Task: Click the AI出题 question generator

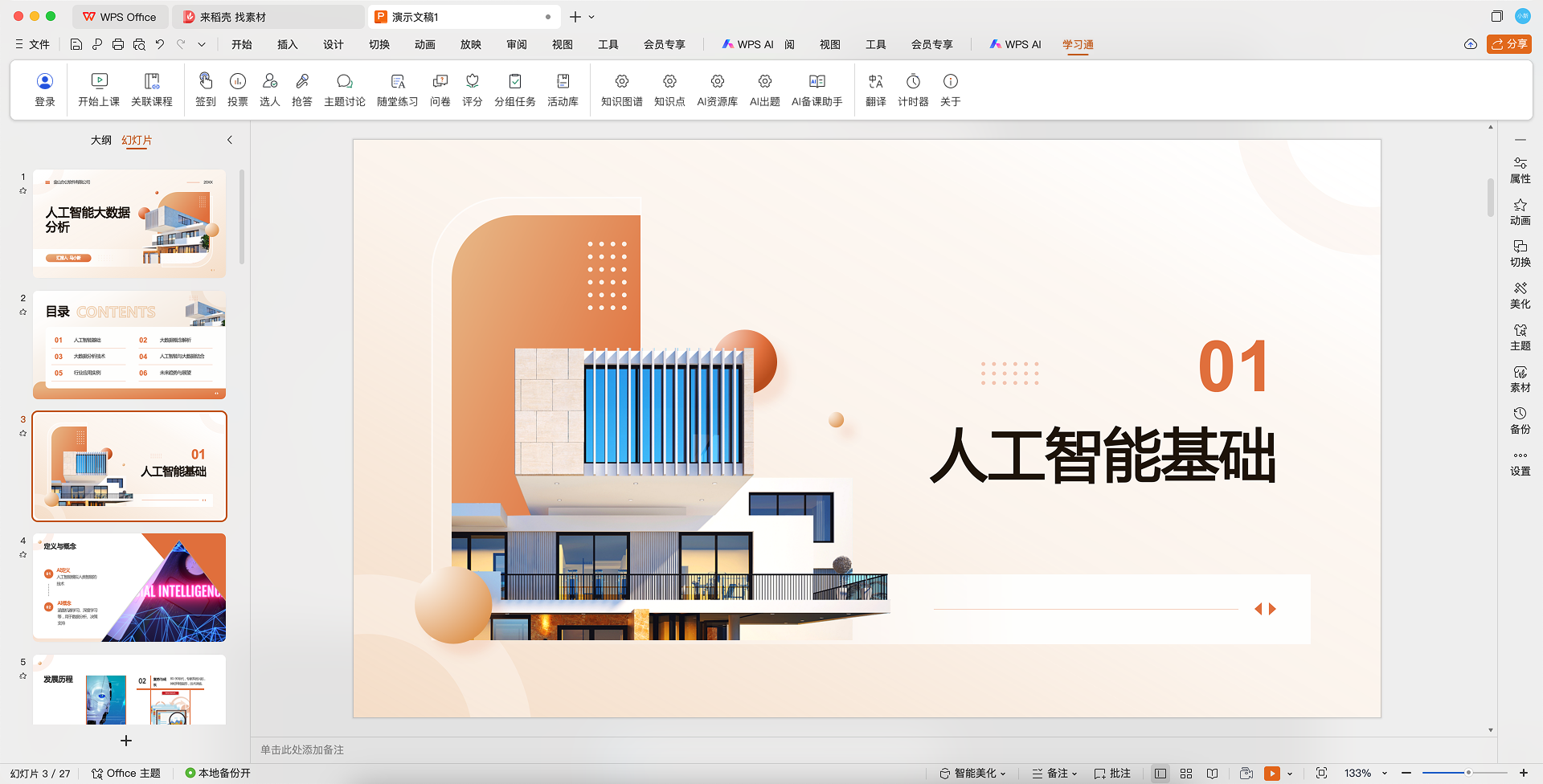Action: (x=765, y=89)
